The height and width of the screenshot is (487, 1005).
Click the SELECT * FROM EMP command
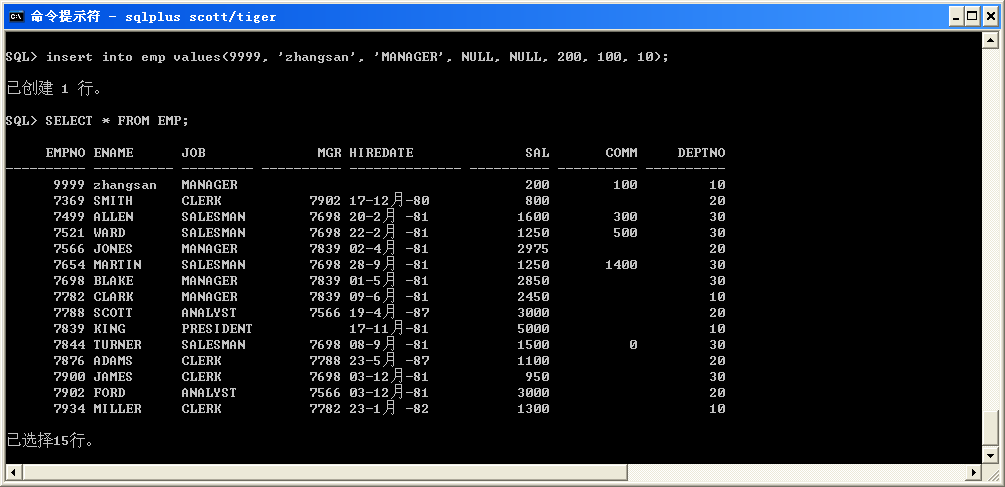117,121
